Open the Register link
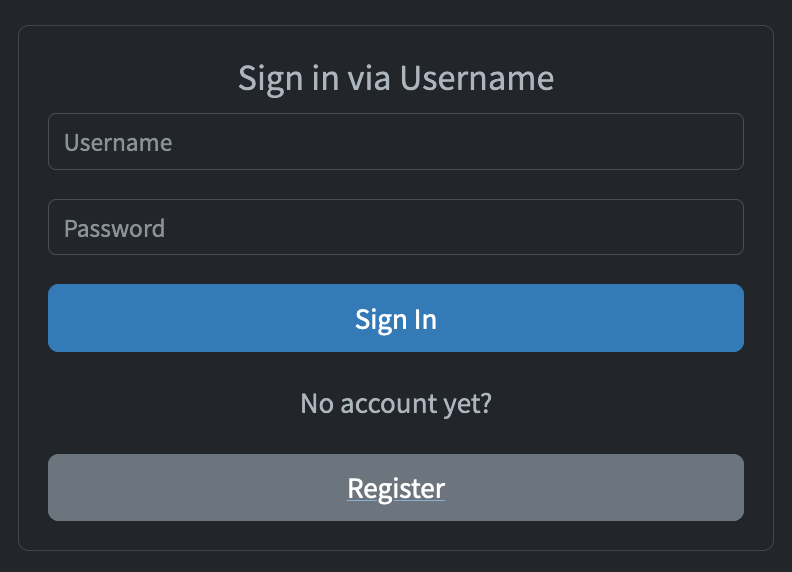The height and width of the screenshot is (572, 792). (396, 488)
